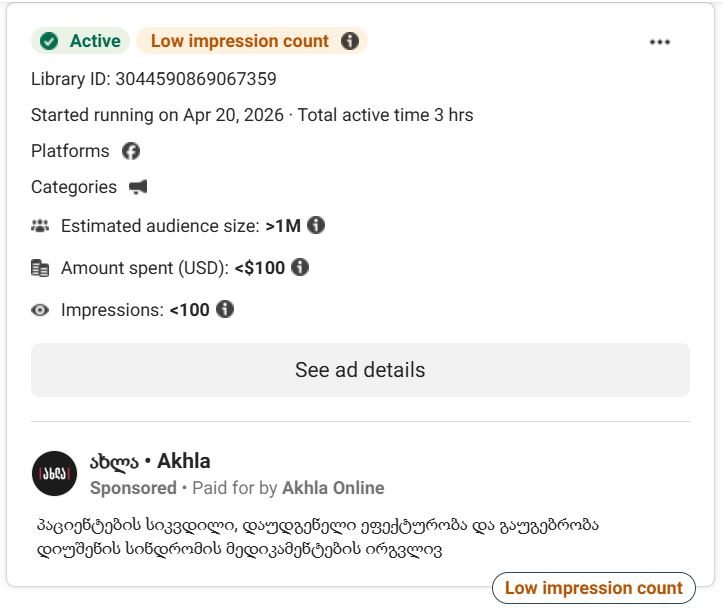Click info icon next to audience size
Viewport: 722px width, 615px height.
pyautogui.click(x=316, y=226)
